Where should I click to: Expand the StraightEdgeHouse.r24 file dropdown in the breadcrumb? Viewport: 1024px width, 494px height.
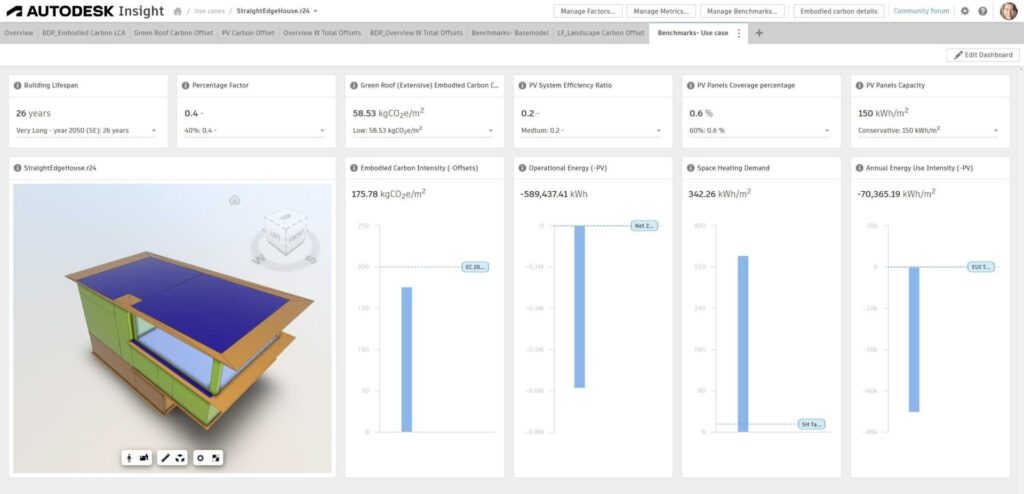(315, 11)
